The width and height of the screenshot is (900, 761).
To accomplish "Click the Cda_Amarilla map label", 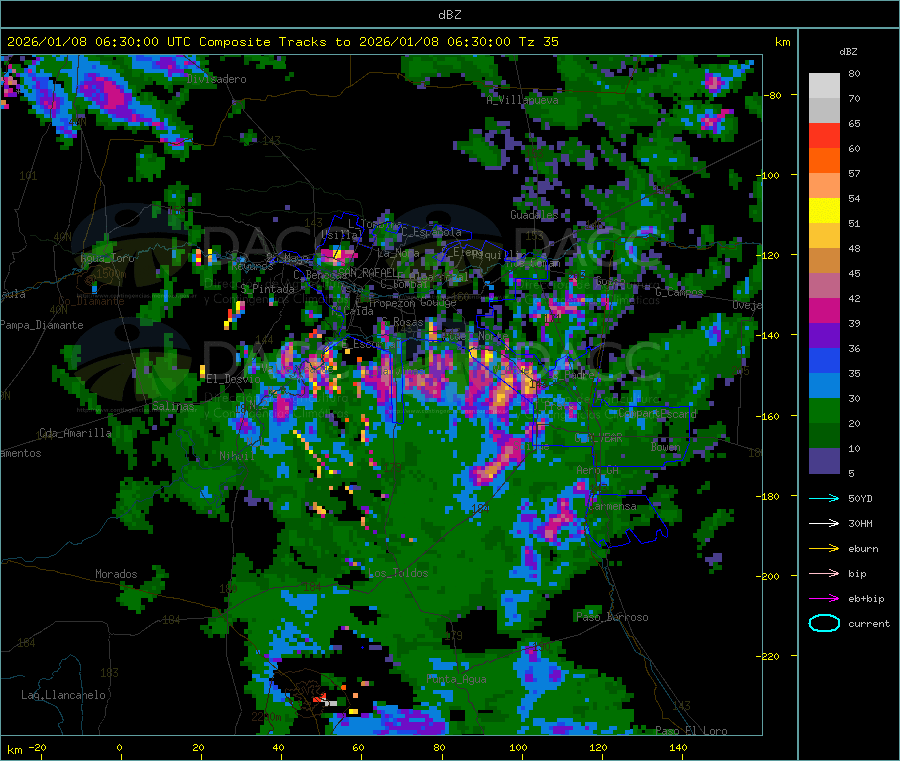I will pos(75,433).
